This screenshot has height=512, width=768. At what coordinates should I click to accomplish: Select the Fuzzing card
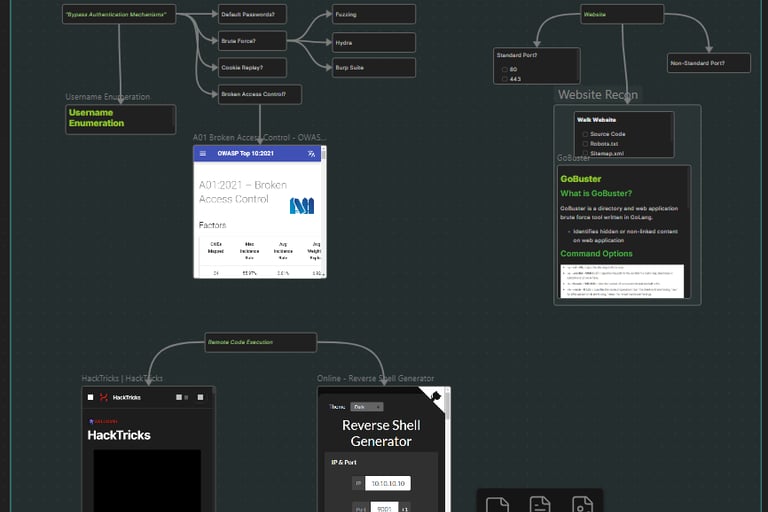(374, 14)
